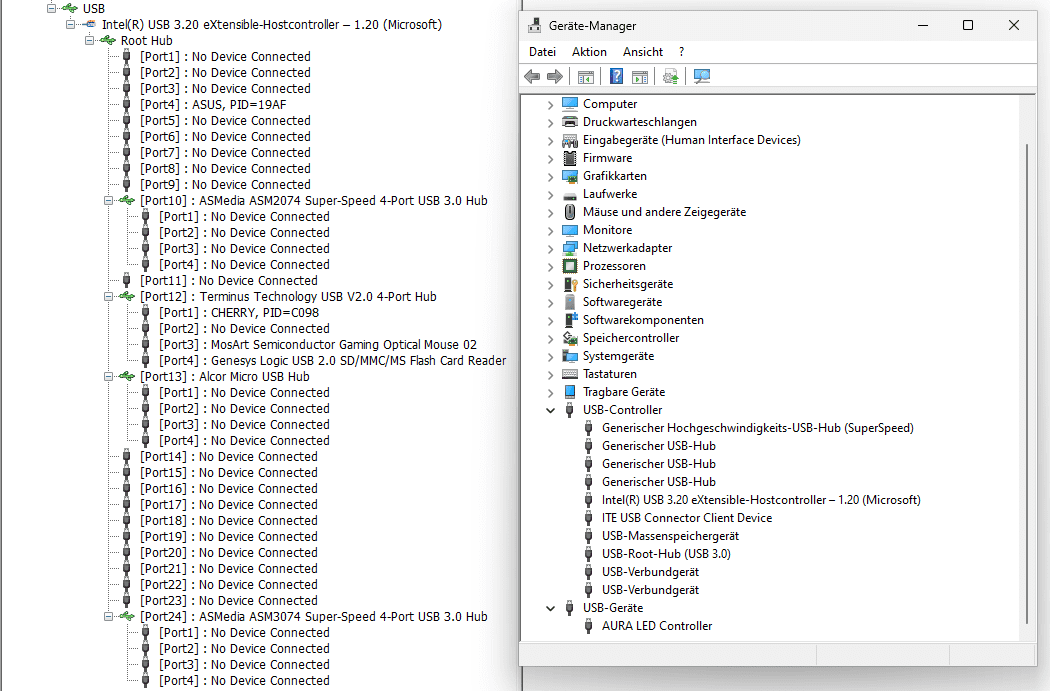
Task: Click the Speichercontroller icon
Action: tap(570, 338)
